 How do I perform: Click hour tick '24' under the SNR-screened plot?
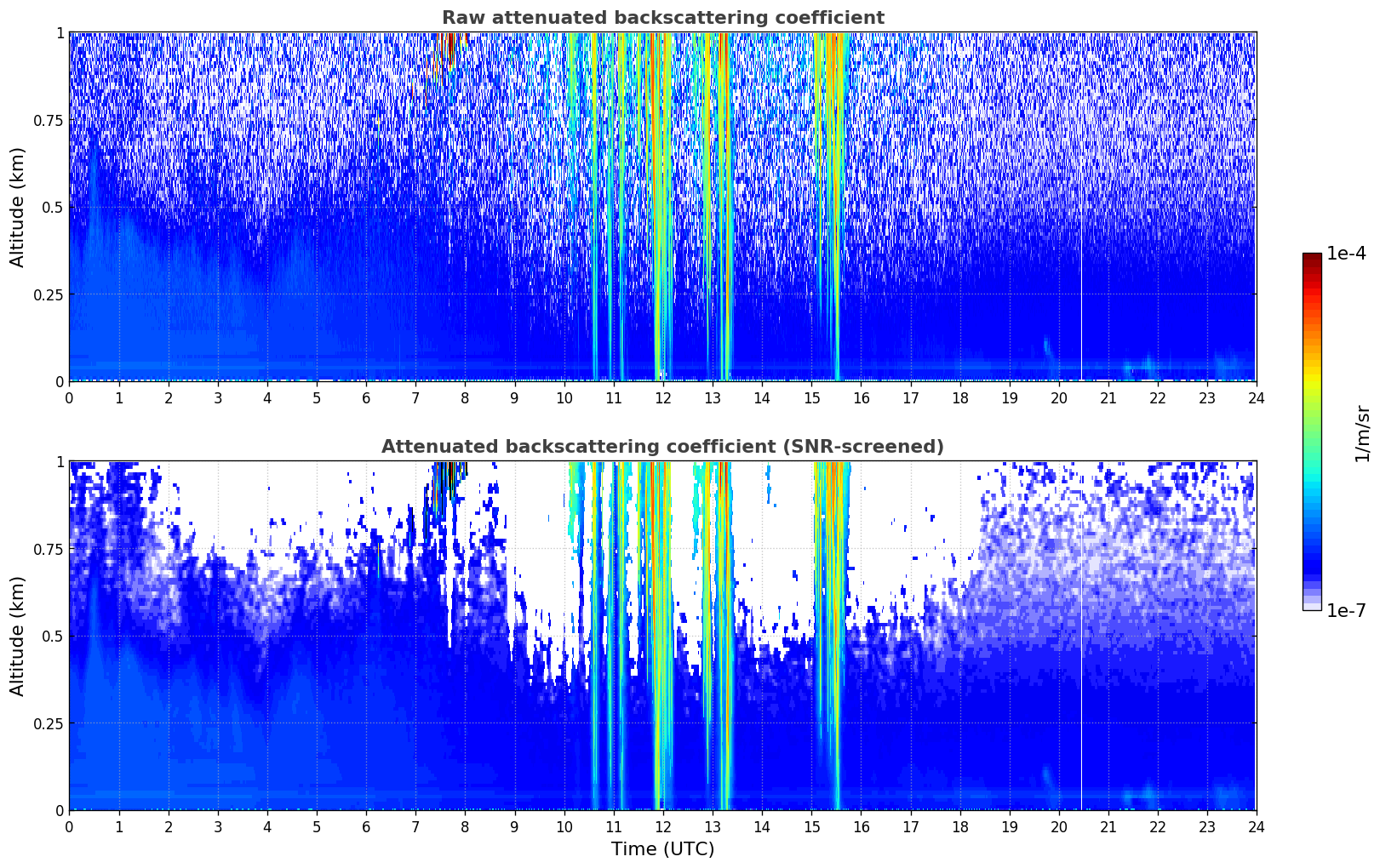click(x=1256, y=826)
